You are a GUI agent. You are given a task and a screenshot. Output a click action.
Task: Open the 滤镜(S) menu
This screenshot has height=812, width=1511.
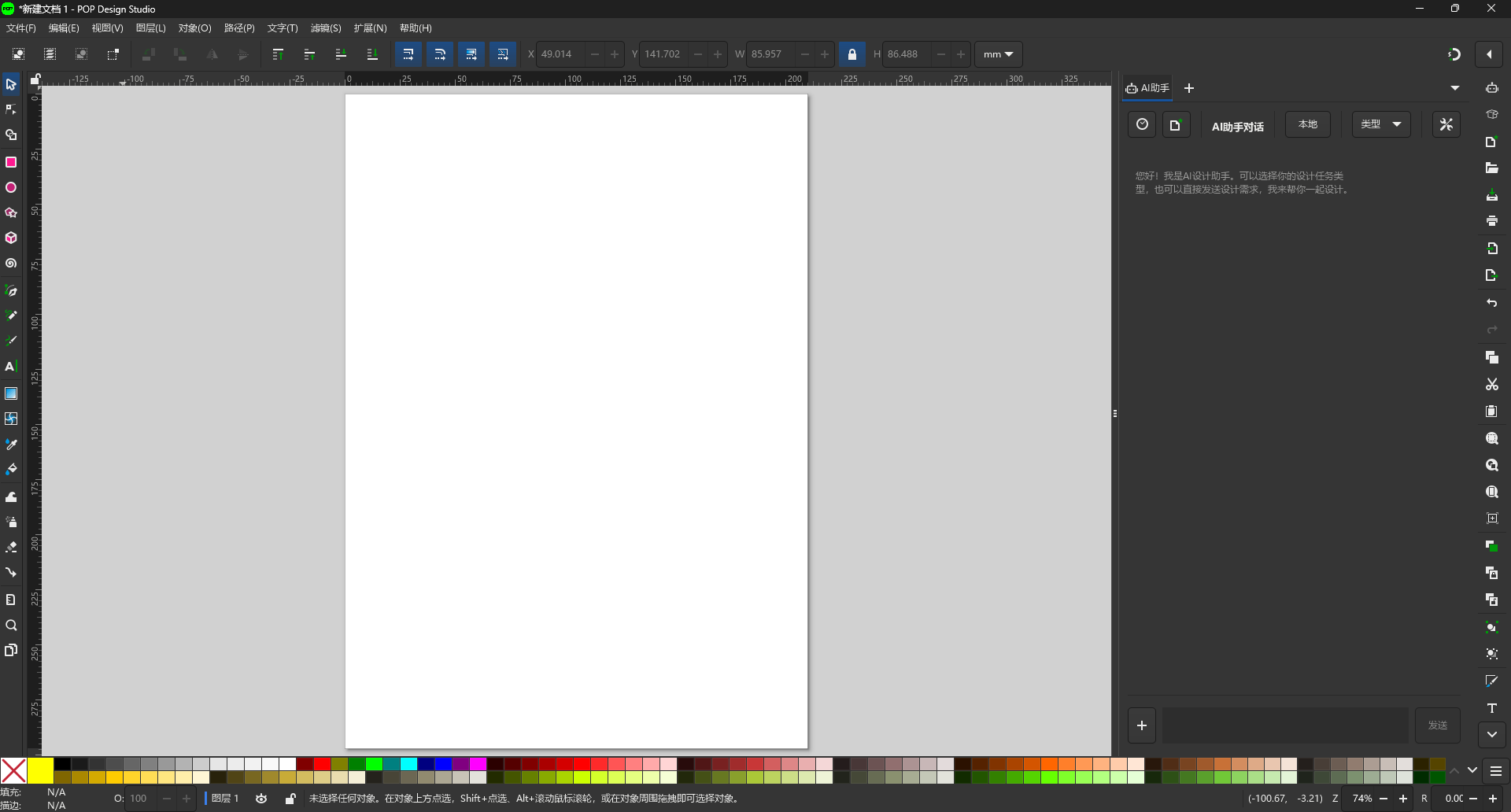[x=326, y=28]
